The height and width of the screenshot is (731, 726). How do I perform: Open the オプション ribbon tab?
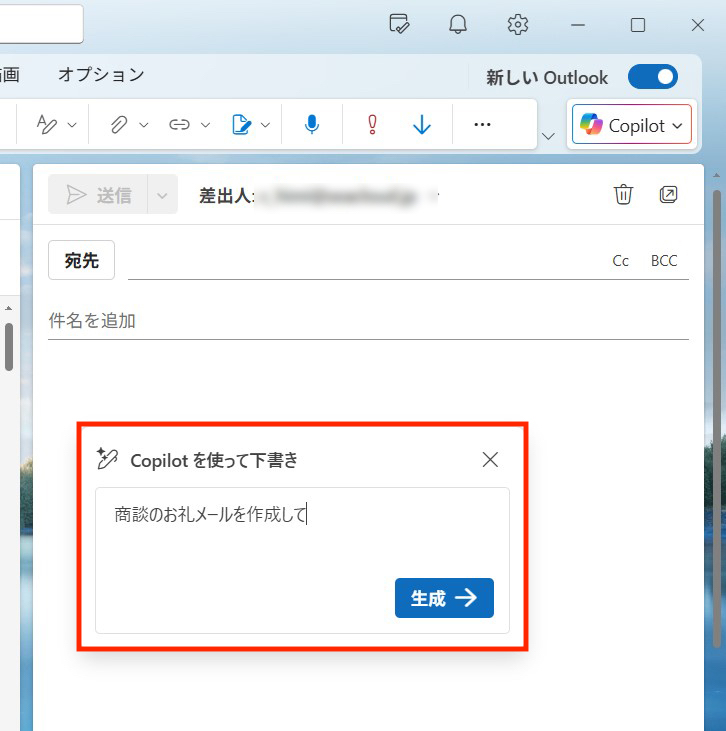101,75
